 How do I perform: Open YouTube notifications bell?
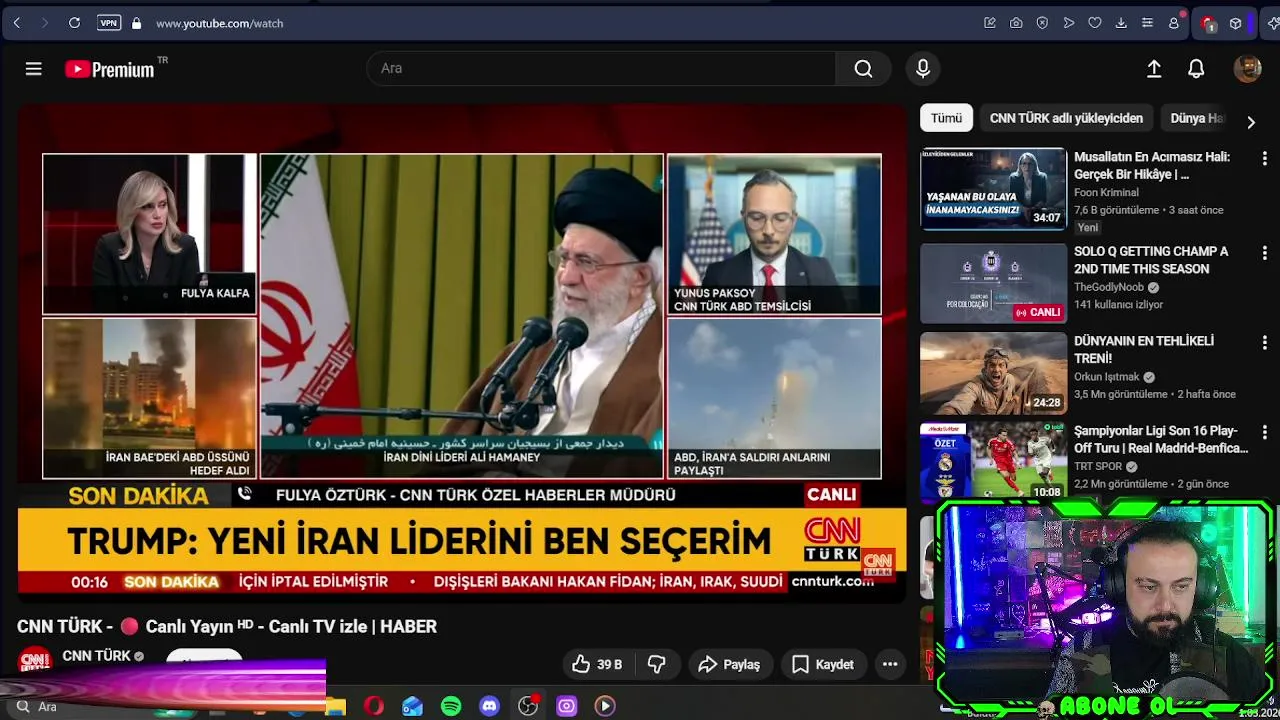click(x=1196, y=68)
